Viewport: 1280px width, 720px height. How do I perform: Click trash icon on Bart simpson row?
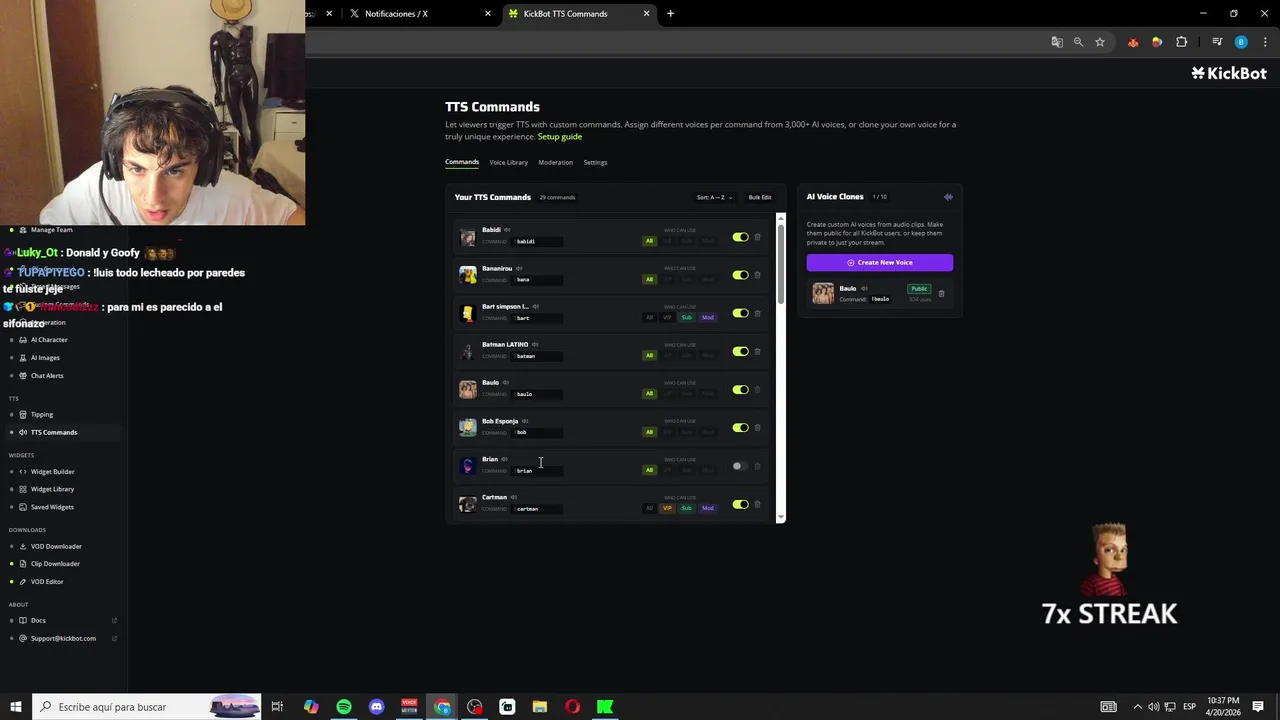757,313
